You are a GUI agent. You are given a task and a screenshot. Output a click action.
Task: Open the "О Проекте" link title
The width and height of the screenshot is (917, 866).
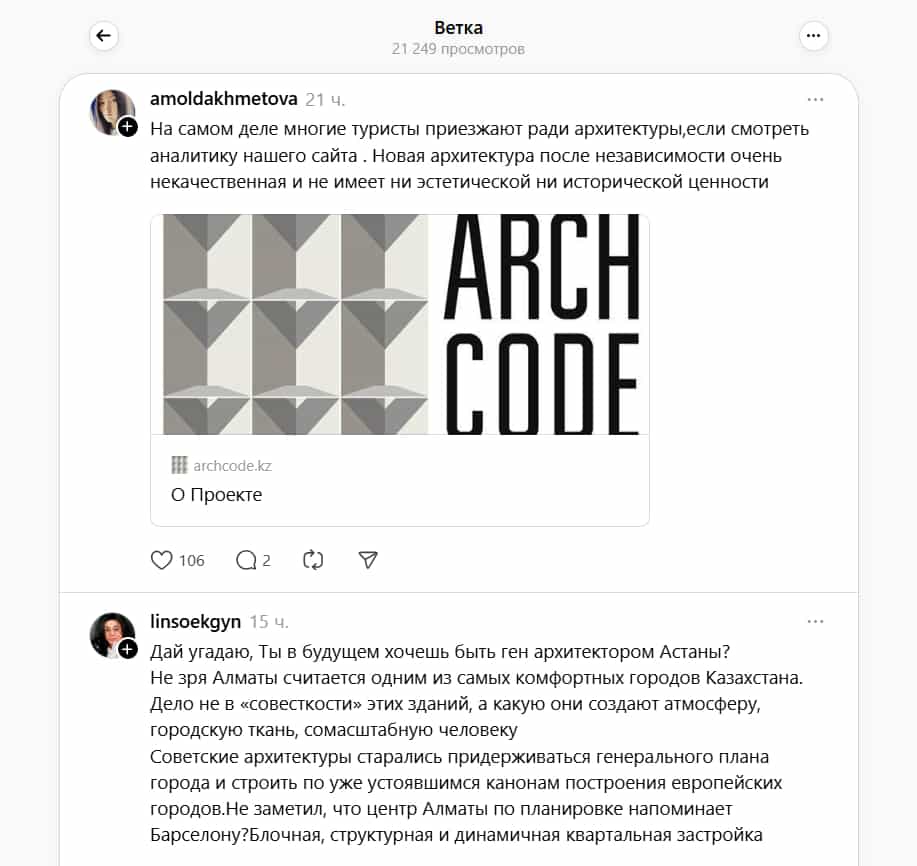[216, 495]
